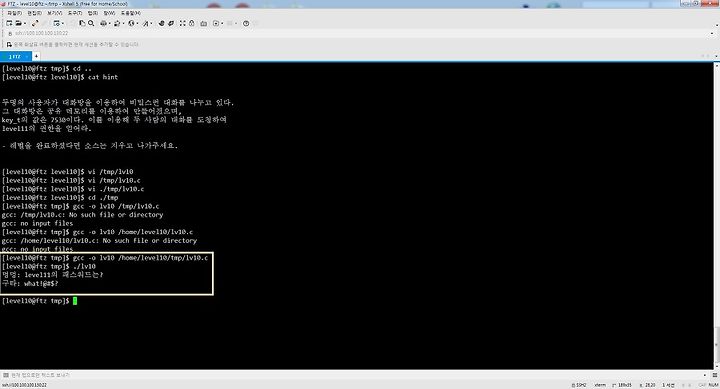The image size is (720, 389).
Task: Click the Encoding globe icon
Action: pyautogui.click(x=131, y=23)
